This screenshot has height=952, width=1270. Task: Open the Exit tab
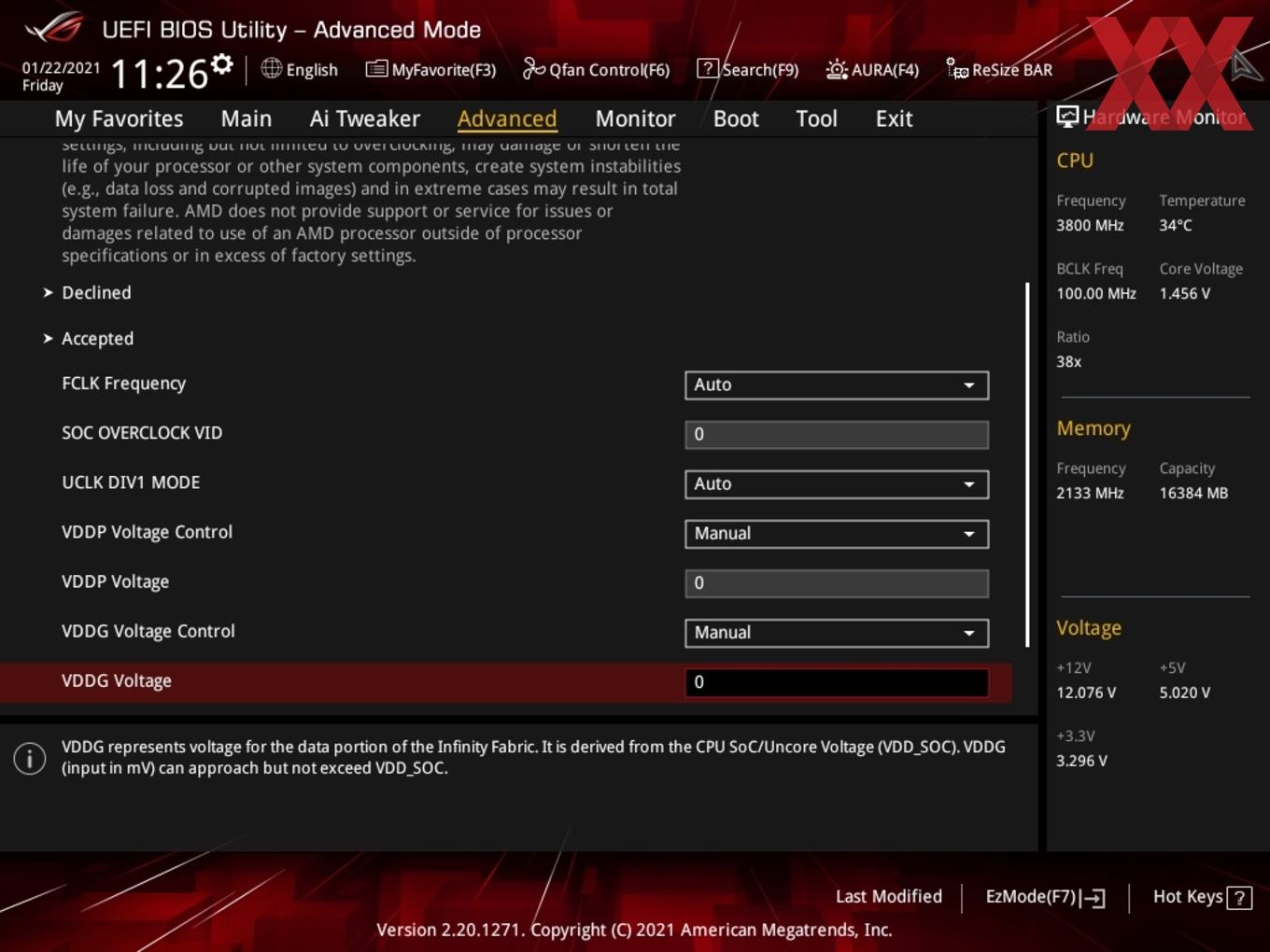pyautogui.click(x=894, y=119)
